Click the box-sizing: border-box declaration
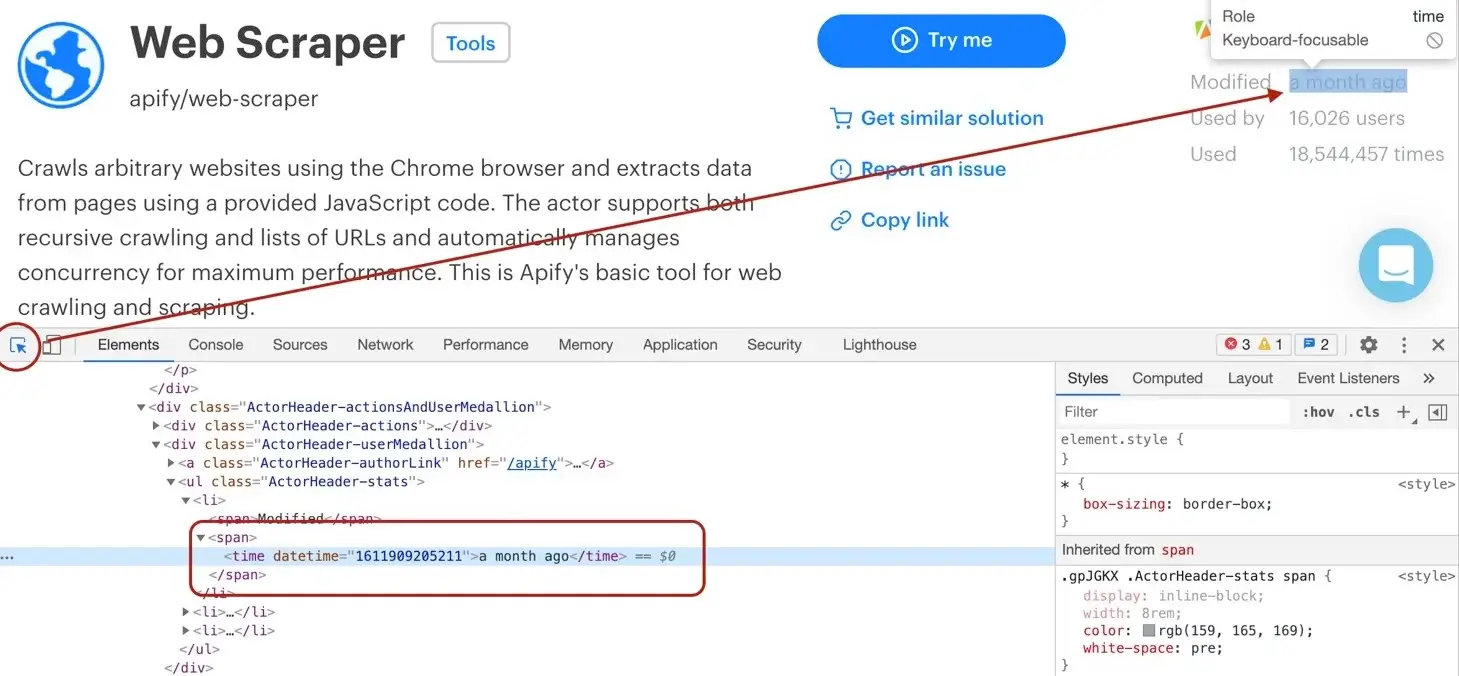 coord(1178,504)
